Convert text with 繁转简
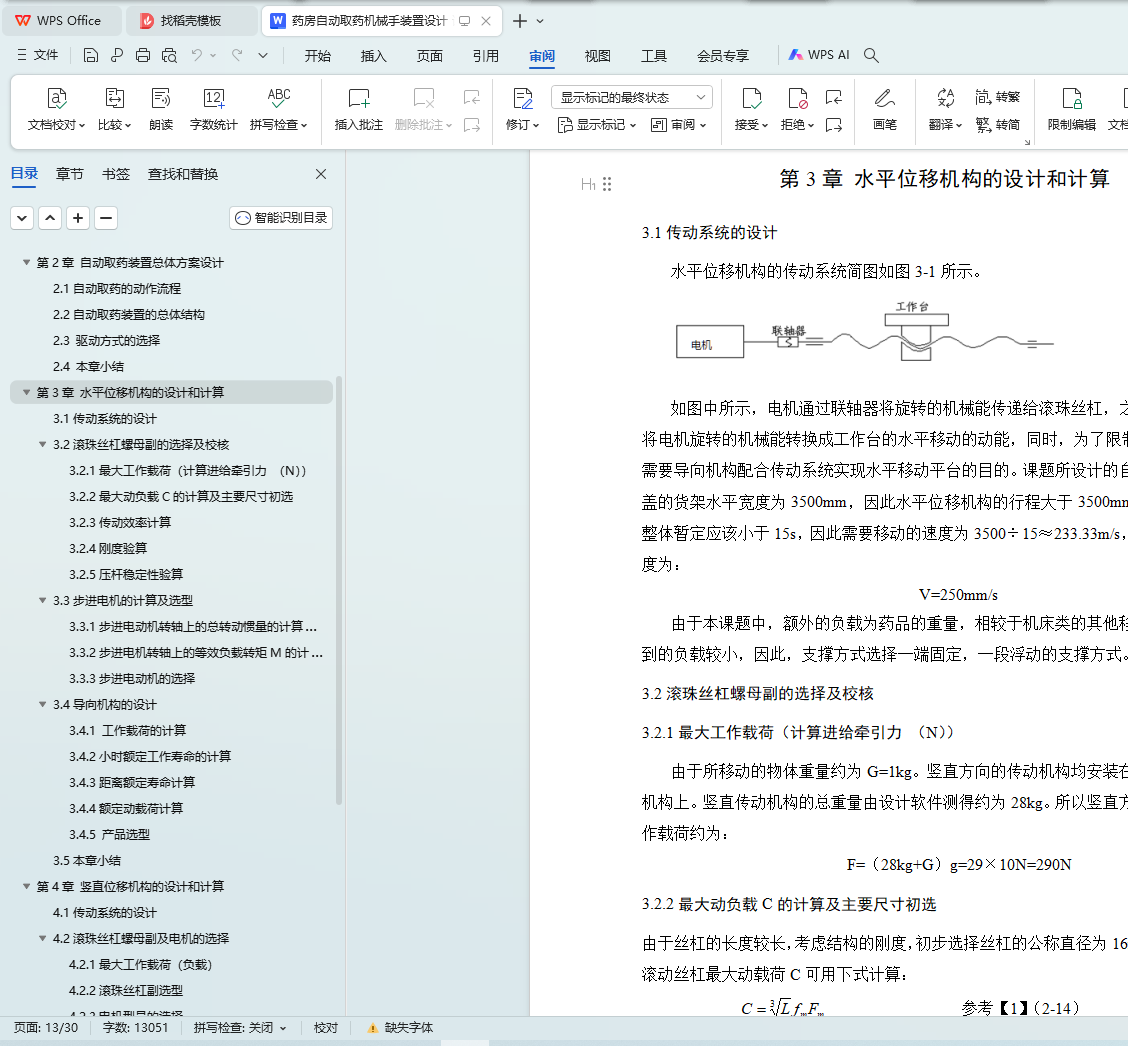 pyautogui.click(x=998, y=125)
